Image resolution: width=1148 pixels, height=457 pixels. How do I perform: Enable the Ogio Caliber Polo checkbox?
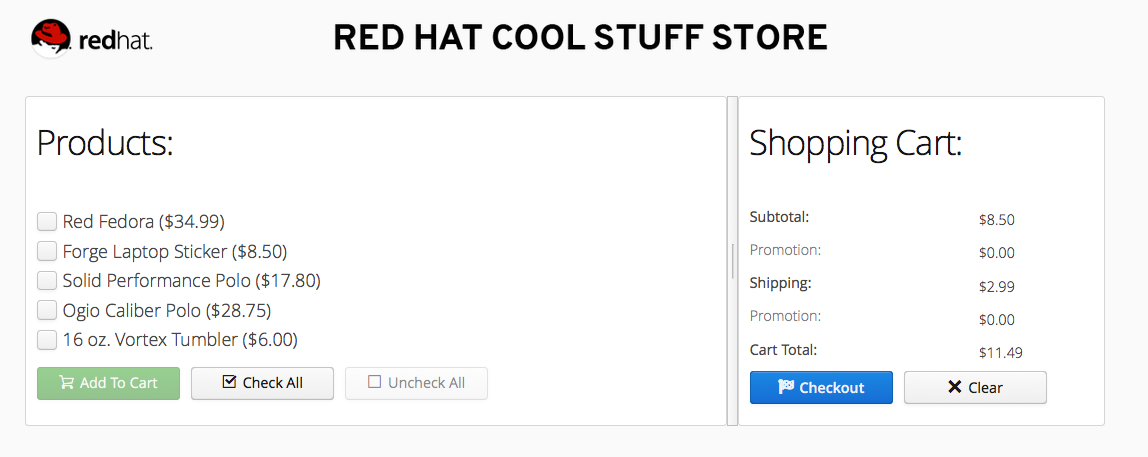coord(47,310)
